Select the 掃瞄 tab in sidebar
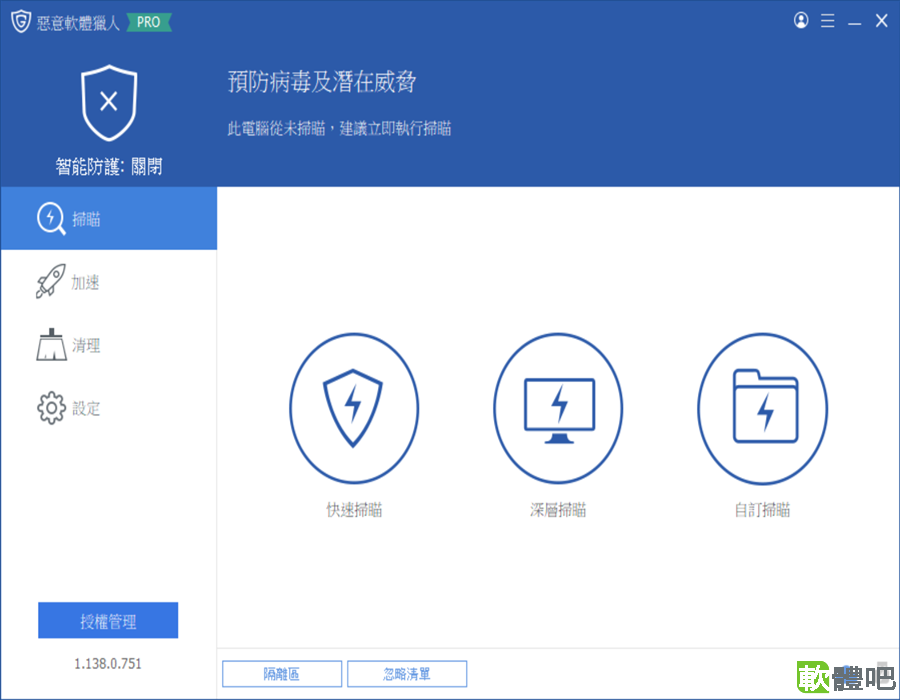 (109, 218)
